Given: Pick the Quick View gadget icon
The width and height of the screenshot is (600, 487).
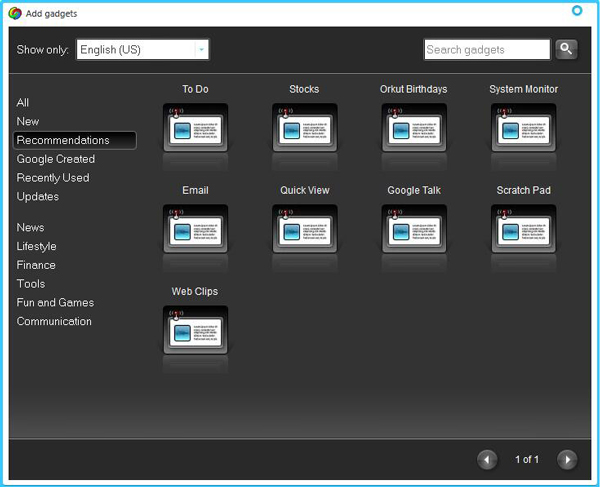Looking at the screenshot, I should 305,229.
